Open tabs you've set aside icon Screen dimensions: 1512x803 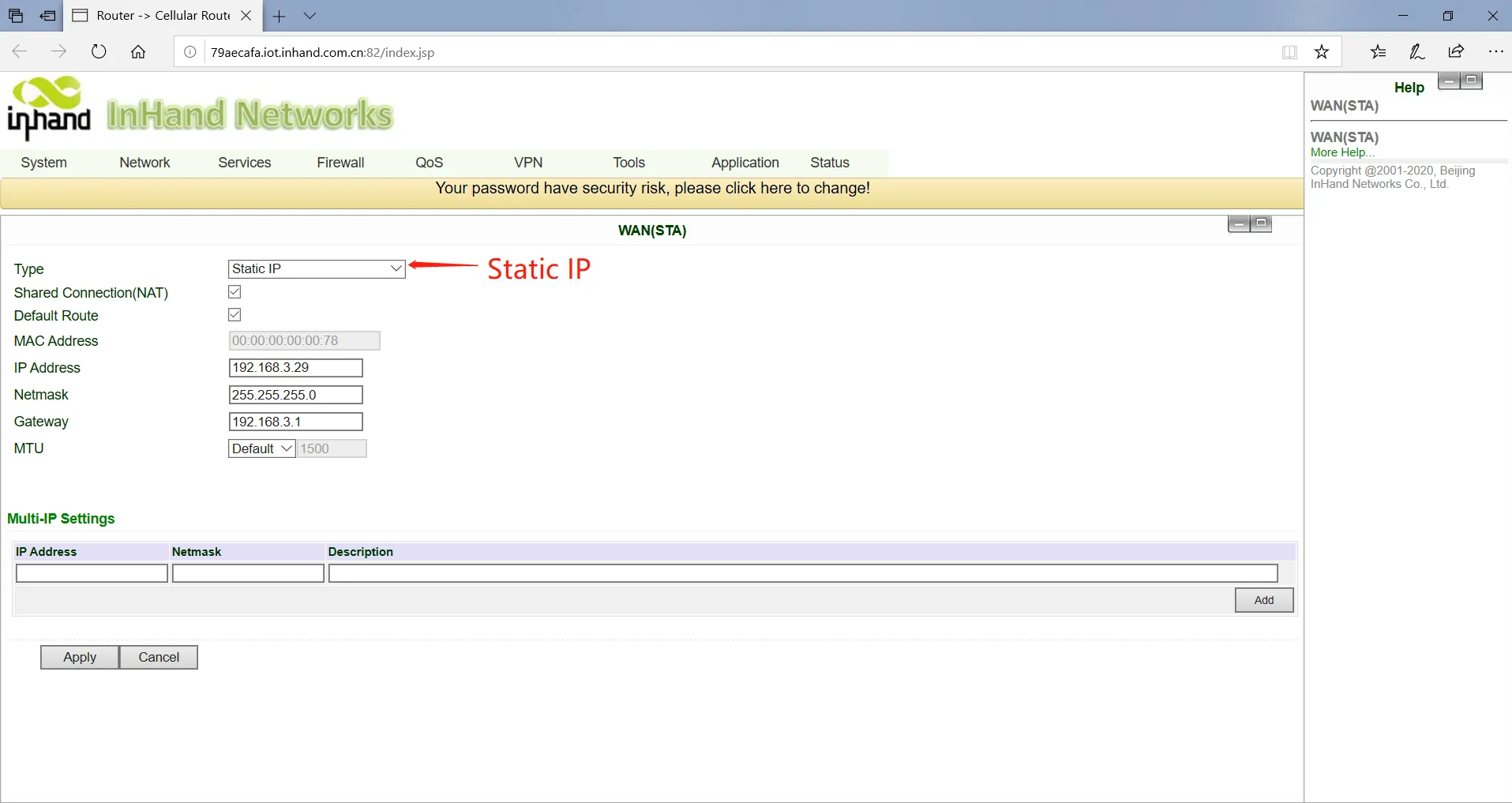(16, 16)
